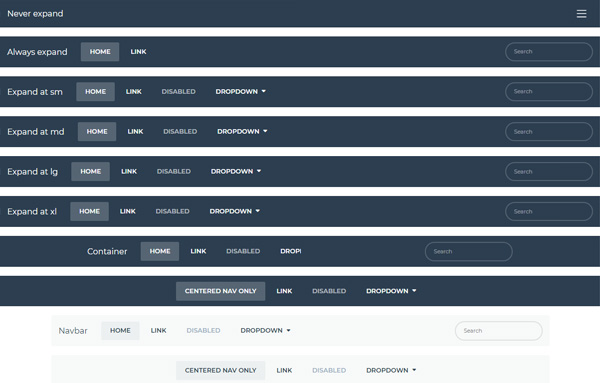Select Centered Nav Only in light navbar
Screen dimensions: 600x383
pos(220,370)
